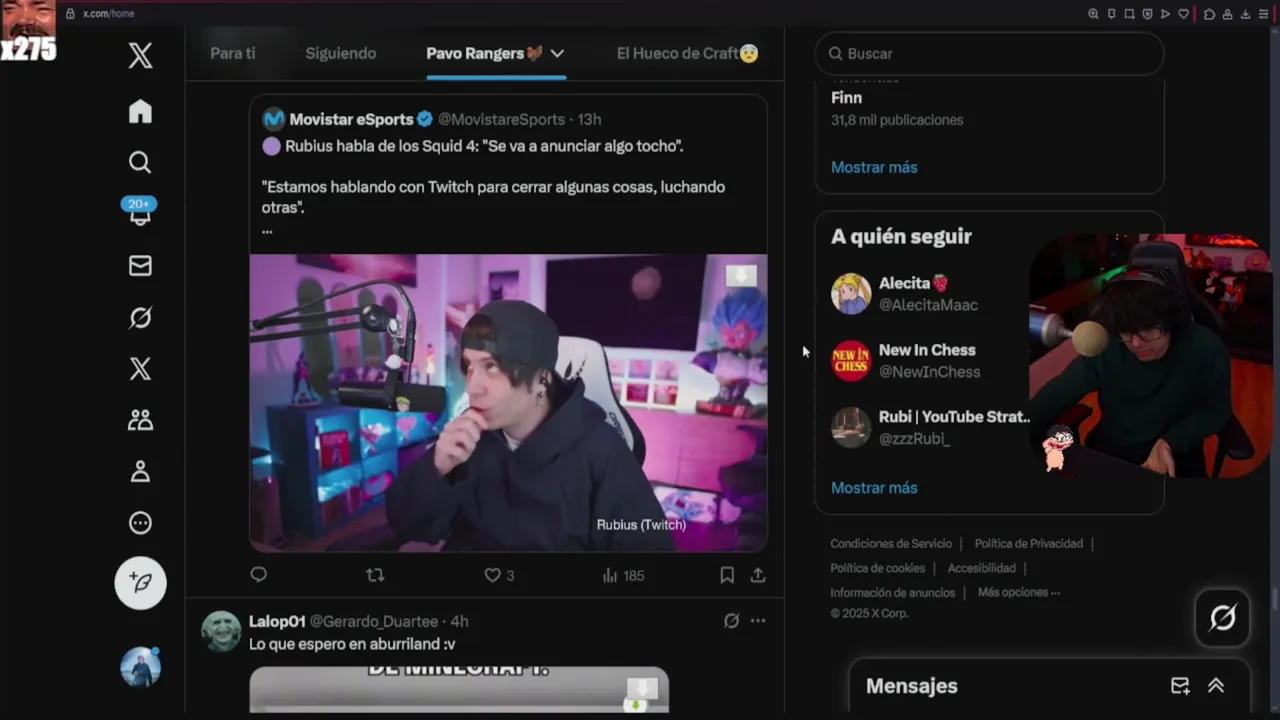Viewport: 1280px width, 720px height.
Task: Focus the Buscar search field
Action: pos(990,54)
